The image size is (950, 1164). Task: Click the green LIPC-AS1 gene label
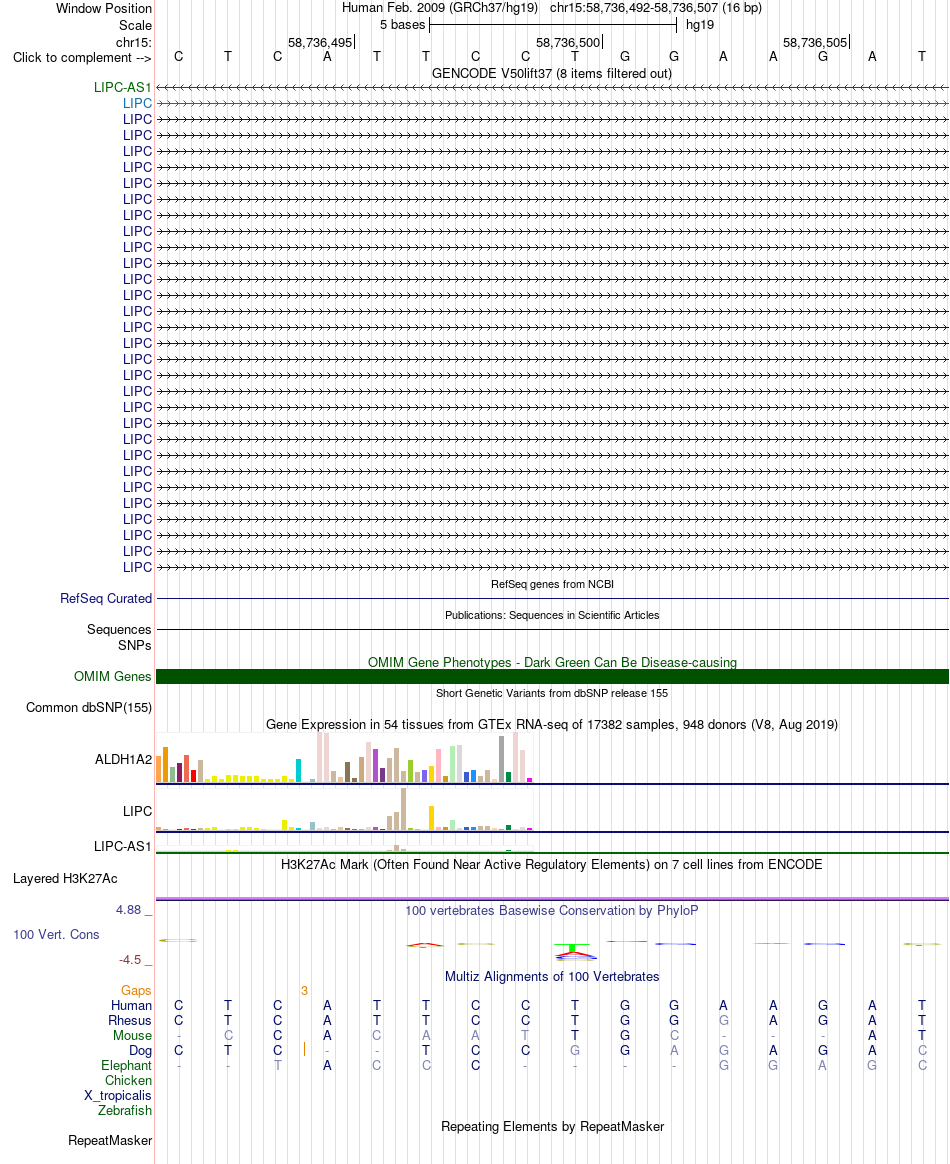122,87
